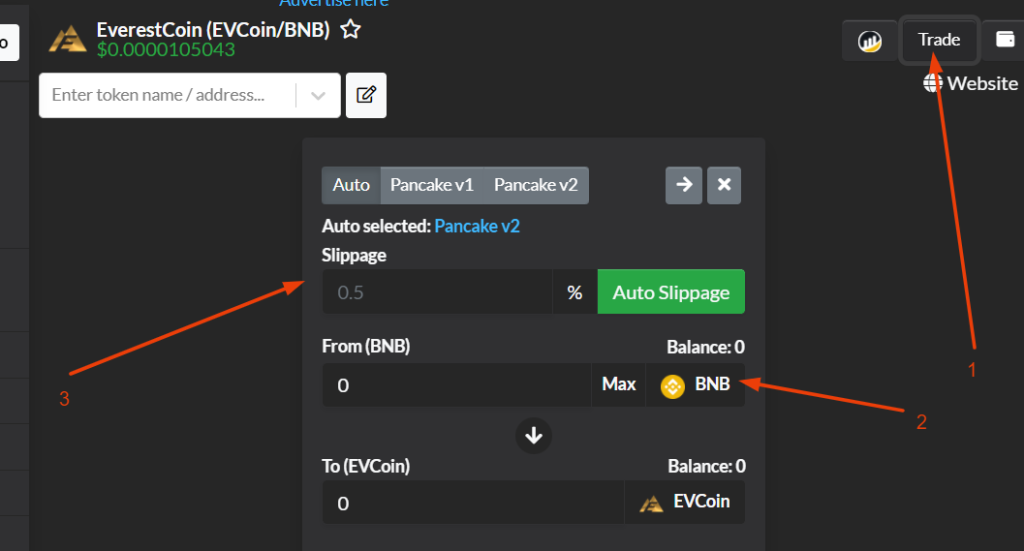Click the BNB token selector label
Screen dimensions: 1024x551
(712, 384)
